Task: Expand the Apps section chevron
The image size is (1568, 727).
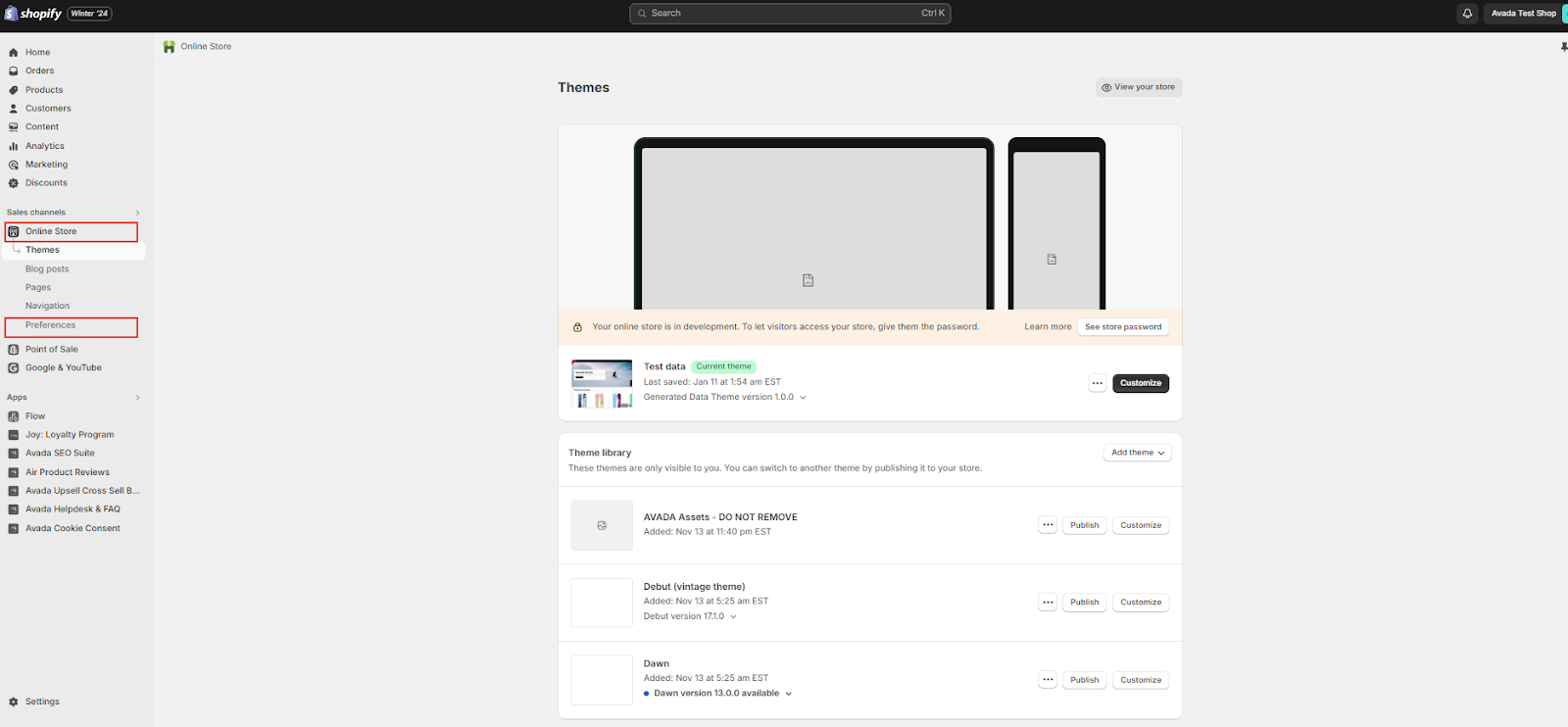Action: point(137,398)
